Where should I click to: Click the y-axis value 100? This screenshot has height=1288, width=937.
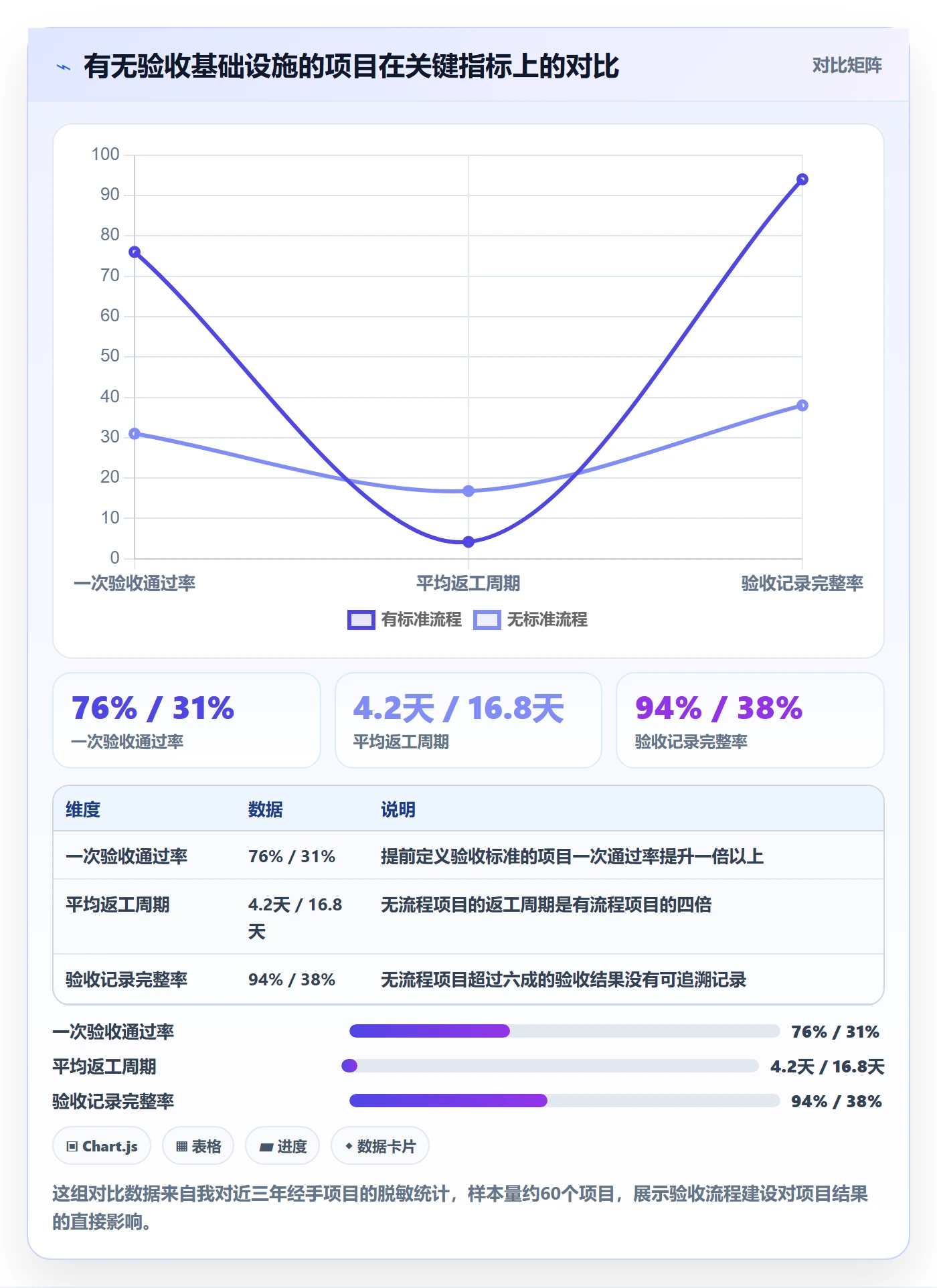coord(105,154)
